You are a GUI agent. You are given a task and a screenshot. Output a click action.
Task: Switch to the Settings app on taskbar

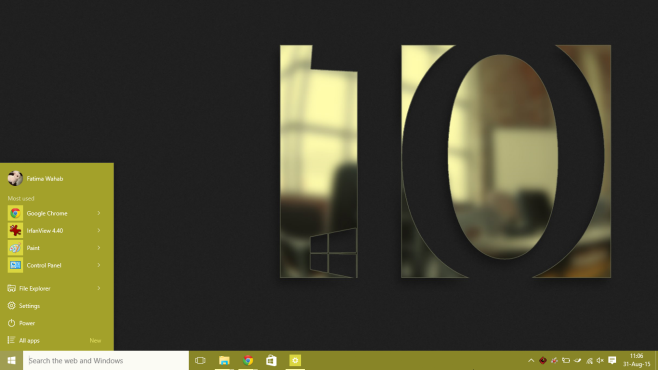coord(295,360)
